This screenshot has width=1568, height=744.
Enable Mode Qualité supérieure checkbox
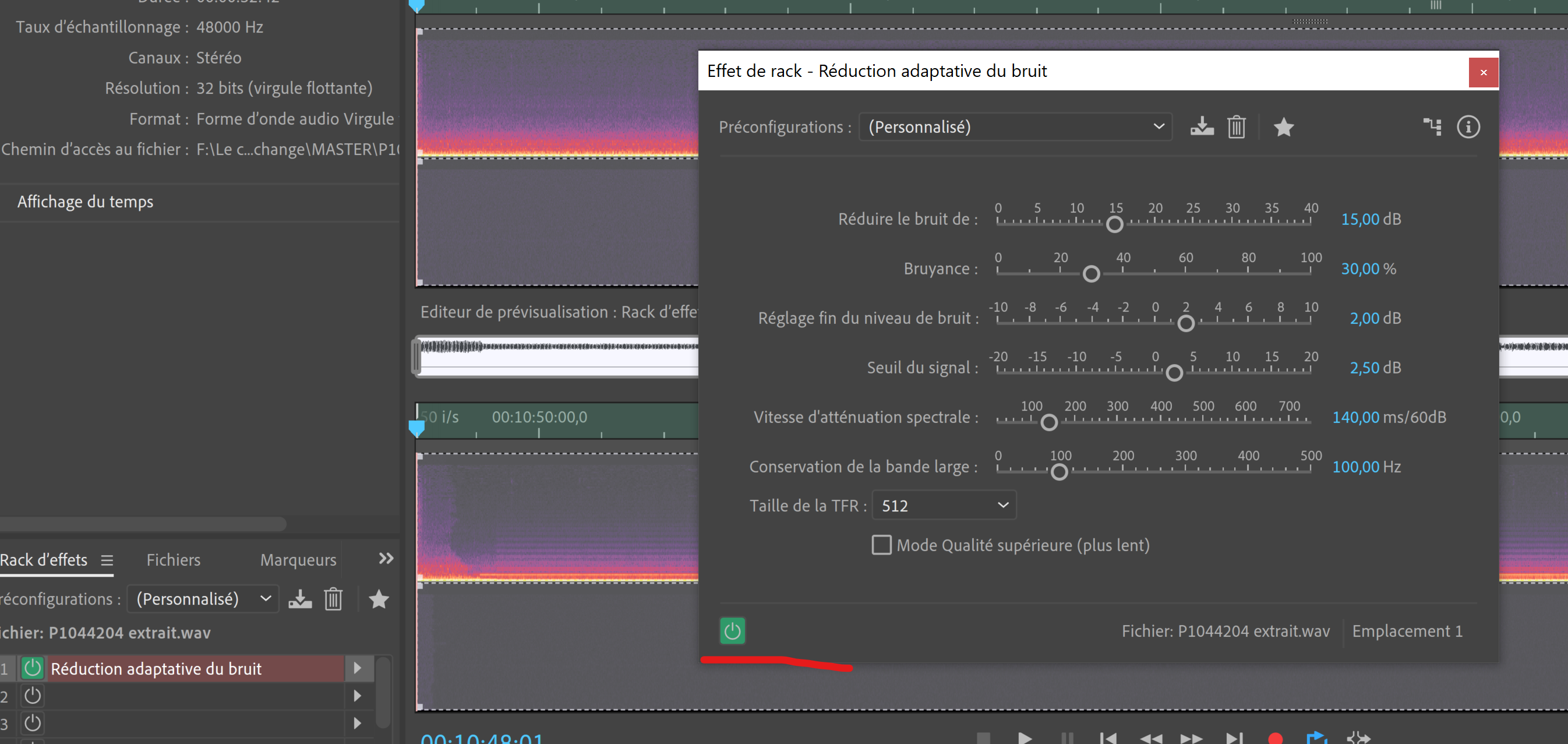[881, 545]
